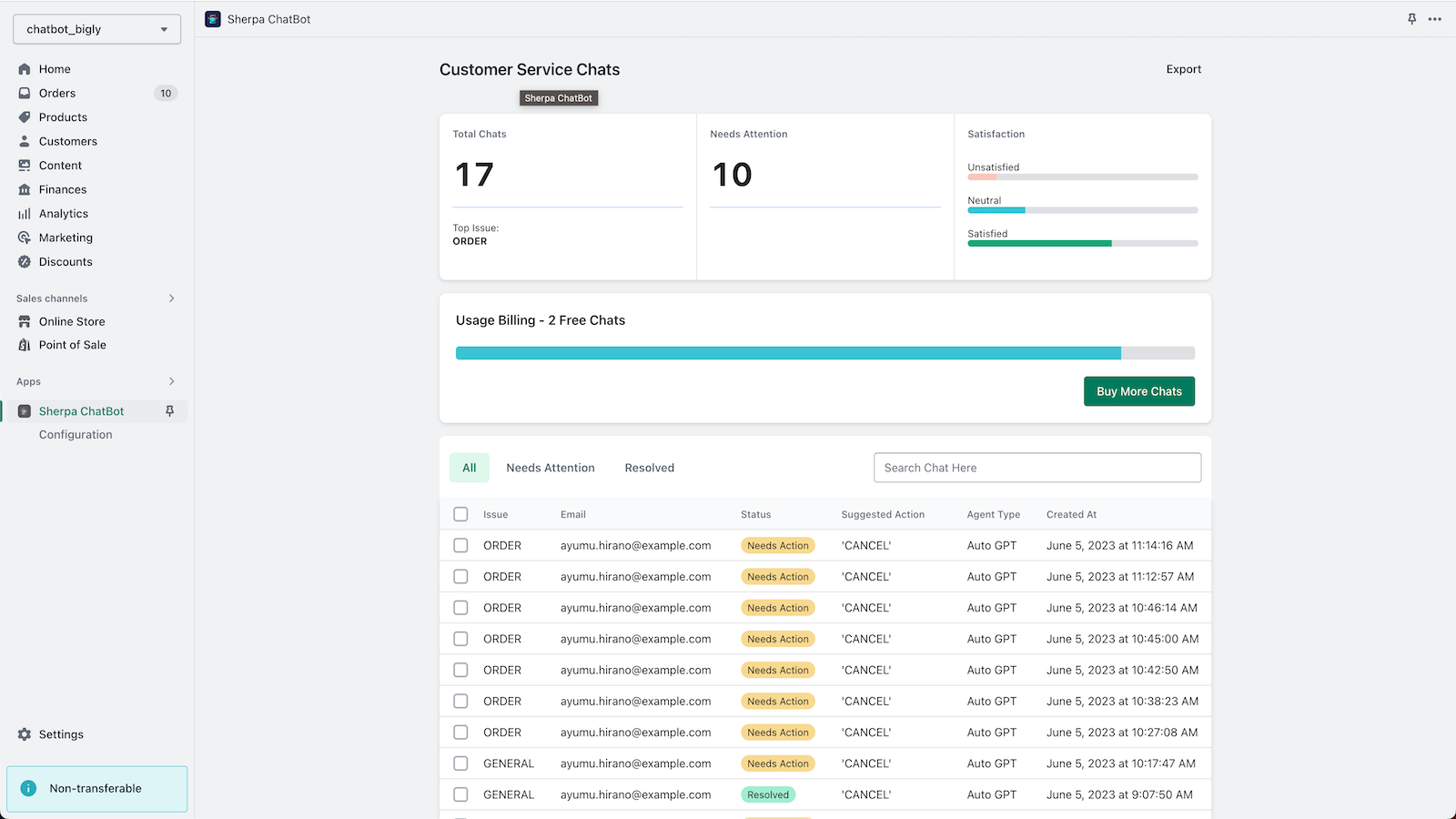Click Auto GPT in the 10:27:08 AM row
This screenshot has width=1456, height=819.
point(992,732)
